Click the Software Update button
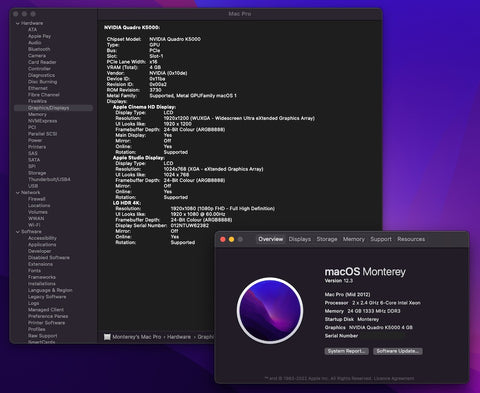 [x=398, y=351]
